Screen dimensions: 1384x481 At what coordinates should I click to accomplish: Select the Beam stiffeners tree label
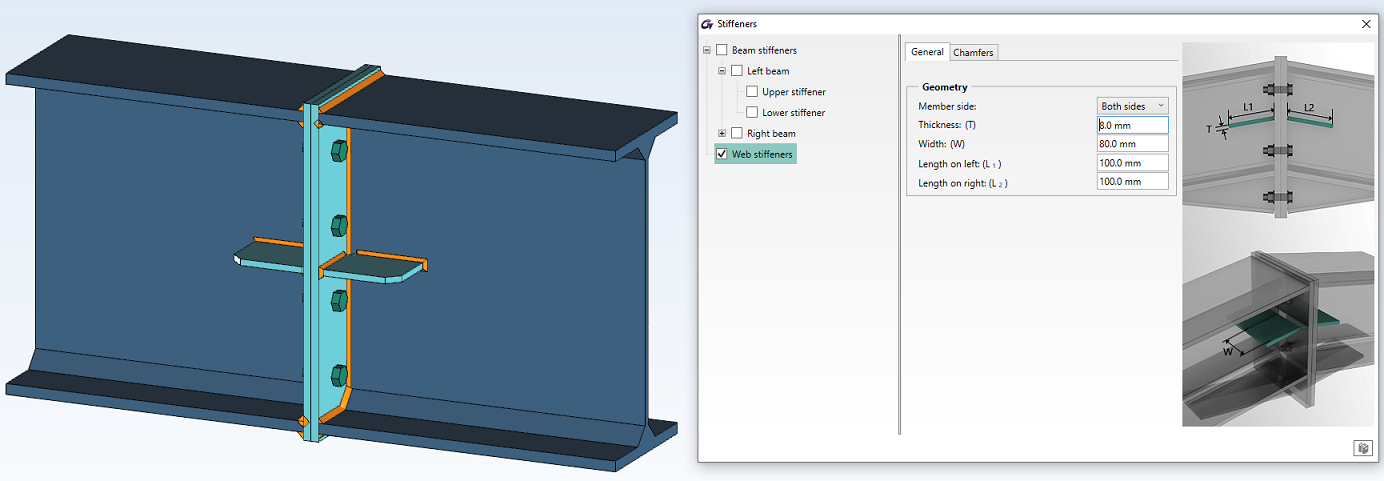(764, 50)
